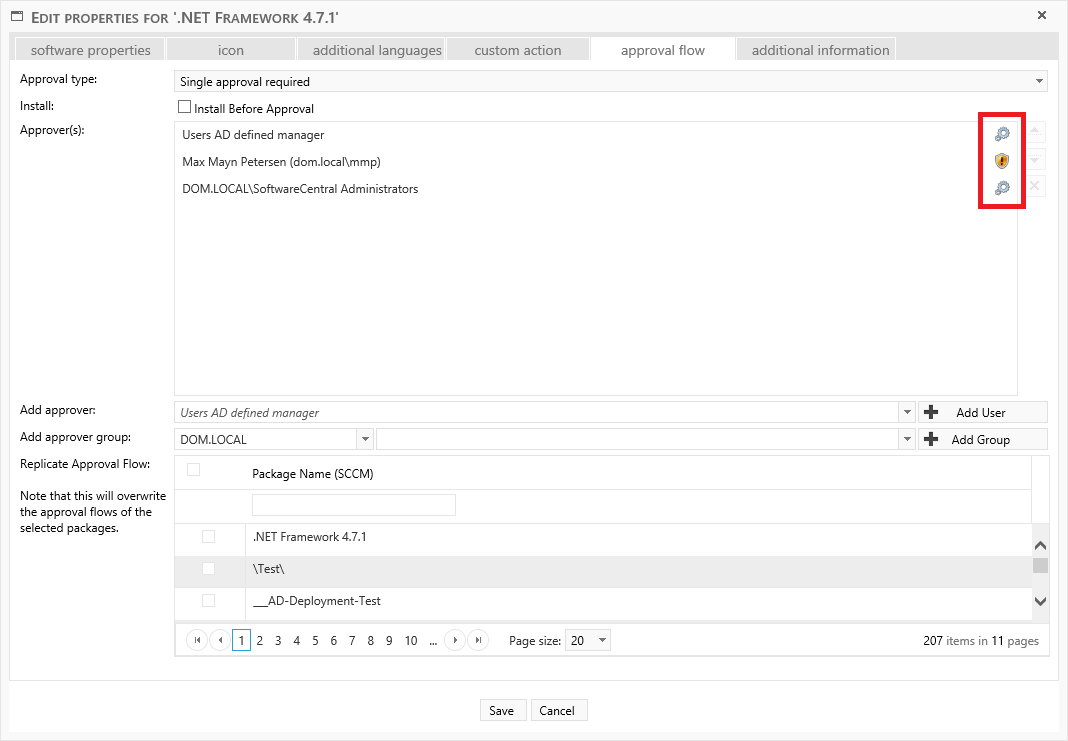Click the gear icon for SoftwareCentral Administrators

[1001, 188]
